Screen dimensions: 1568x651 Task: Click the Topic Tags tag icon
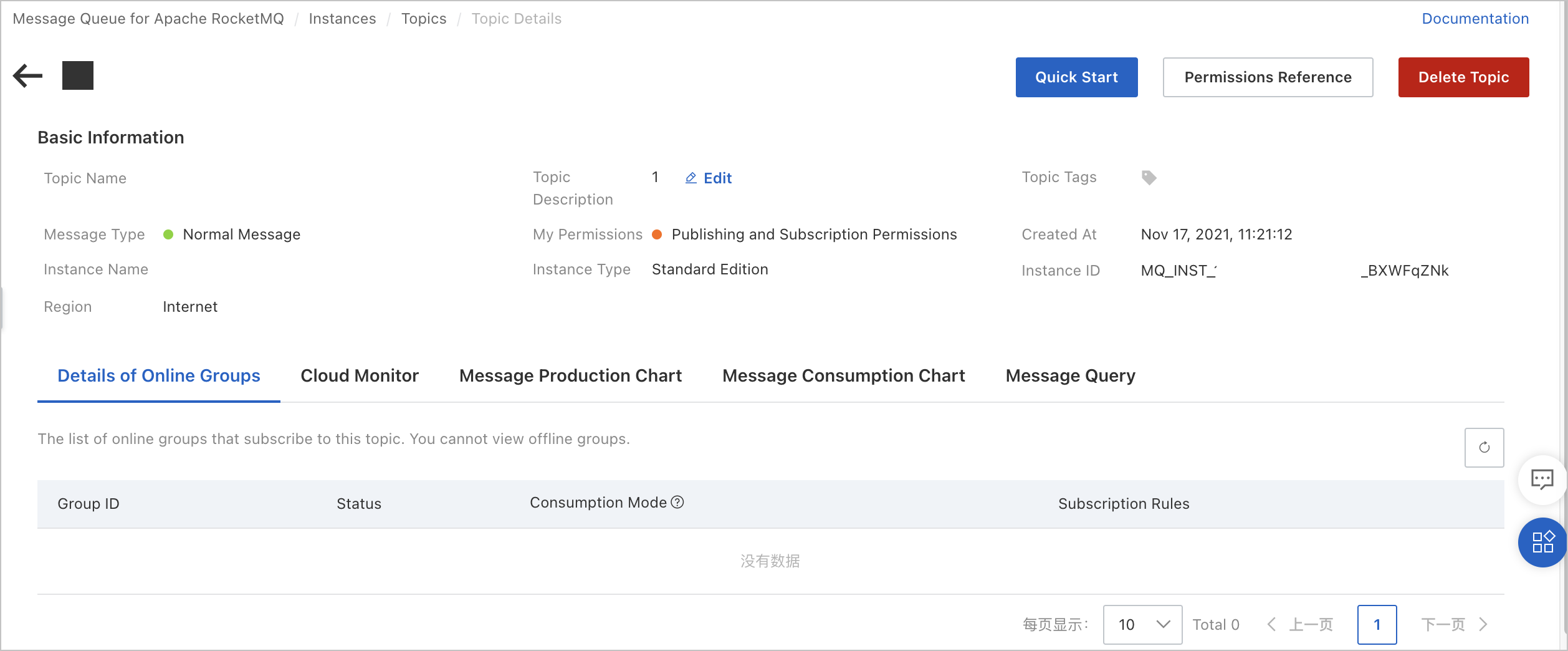1149,178
